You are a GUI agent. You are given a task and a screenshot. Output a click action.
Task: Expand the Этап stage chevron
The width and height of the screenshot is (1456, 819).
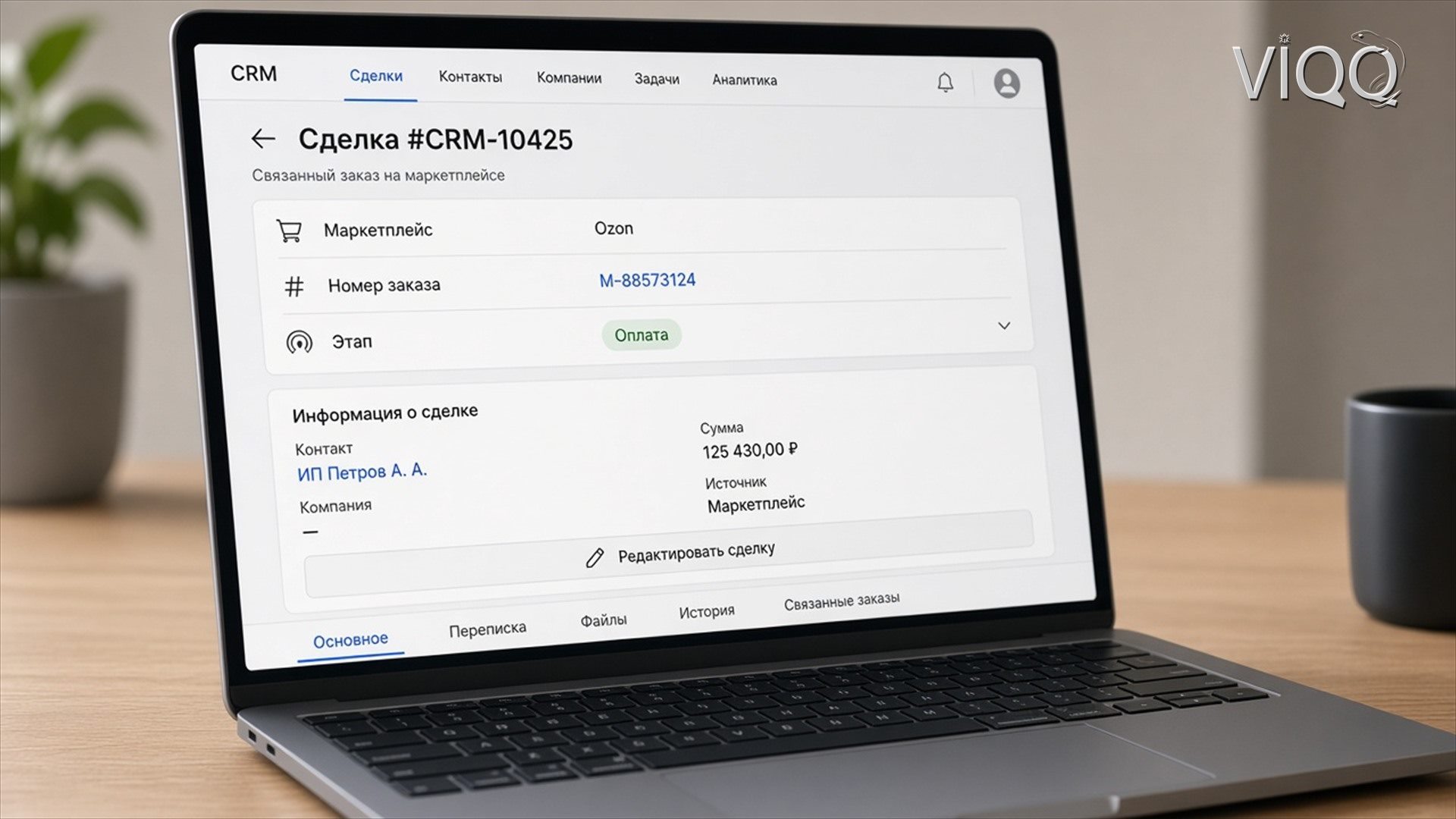[1004, 326]
